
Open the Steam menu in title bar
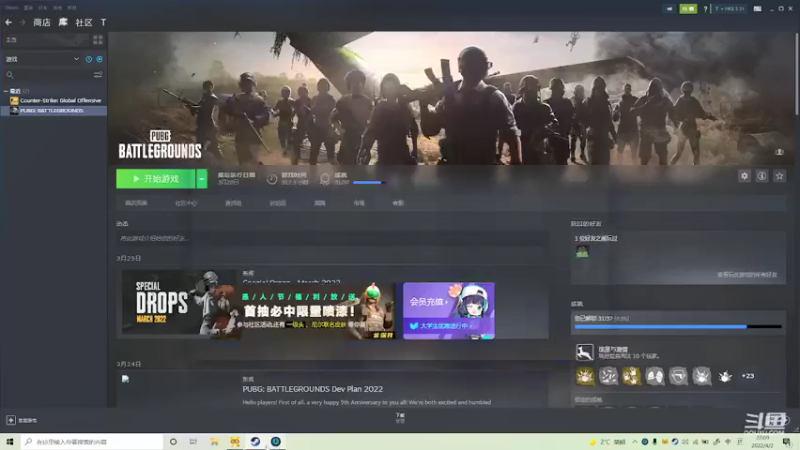click(x=12, y=8)
